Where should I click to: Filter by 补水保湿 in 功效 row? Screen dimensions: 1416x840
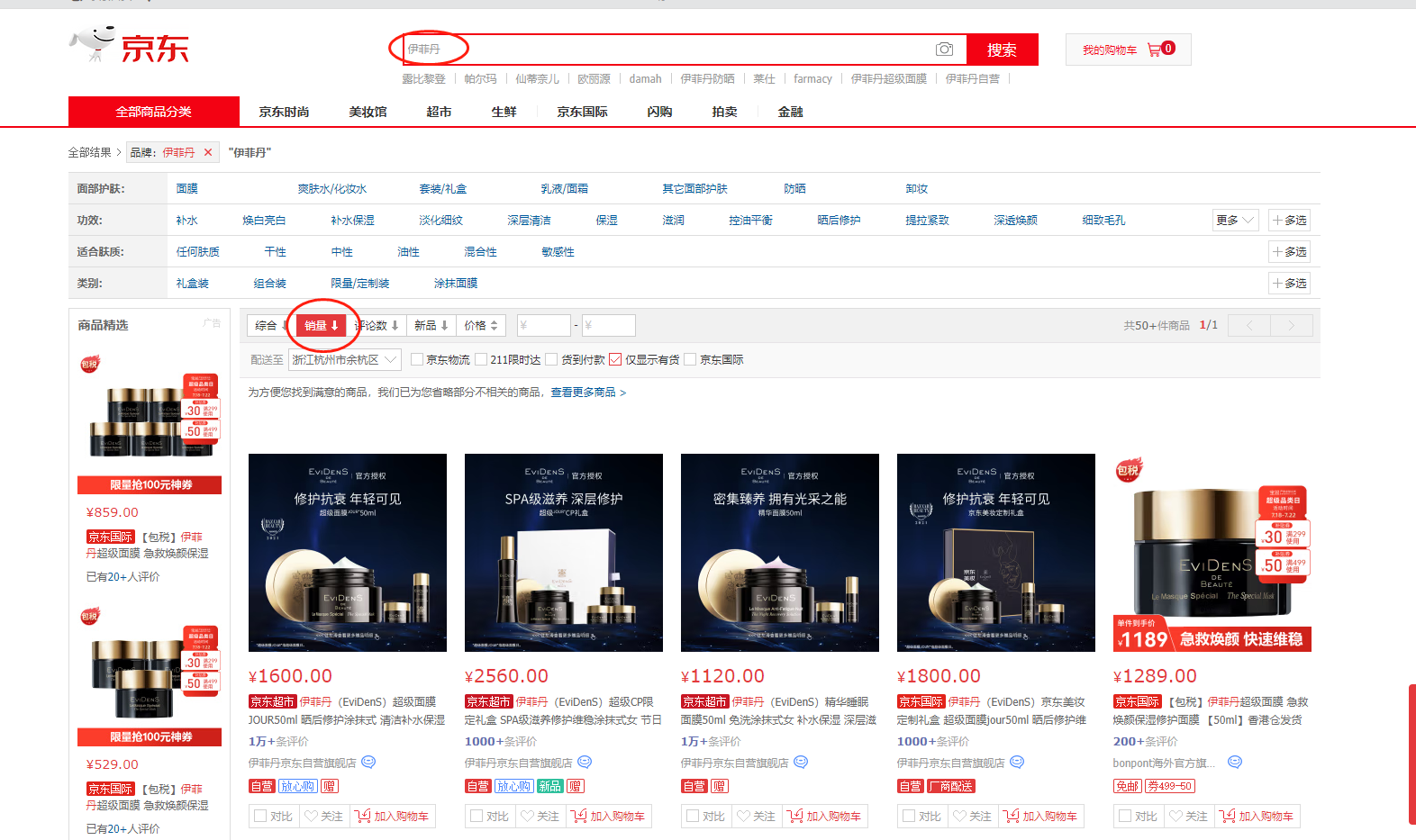pyautogui.click(x=353, y=221)
